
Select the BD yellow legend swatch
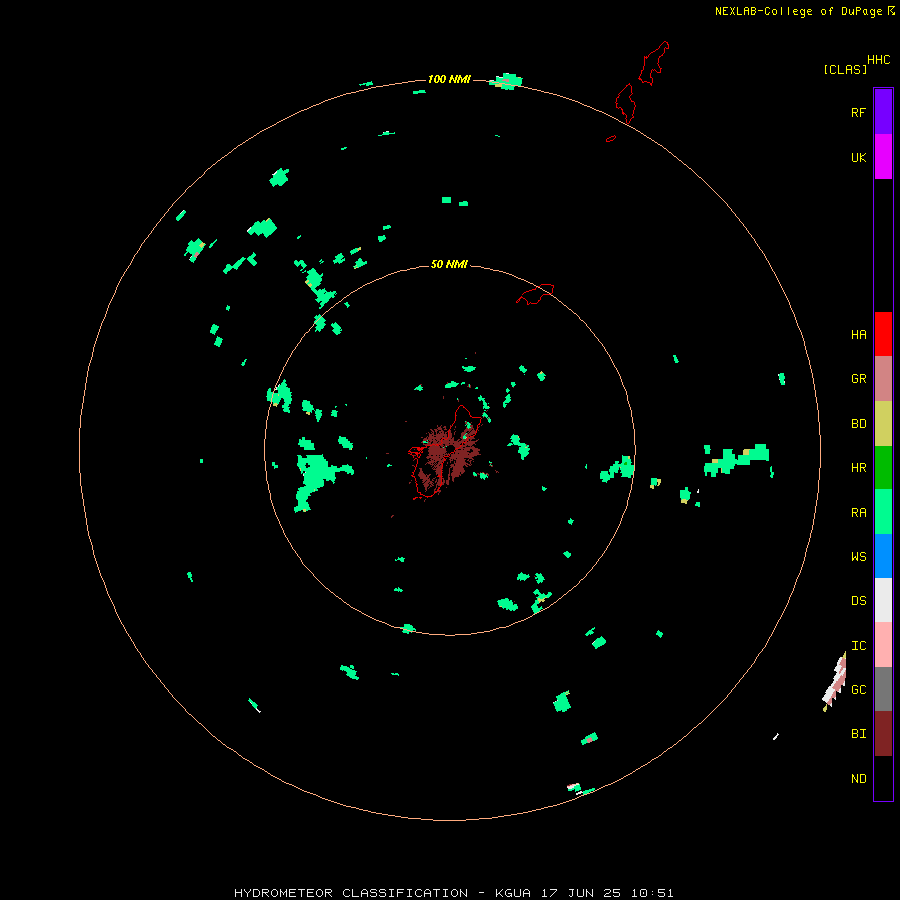(x=883, y=424)
